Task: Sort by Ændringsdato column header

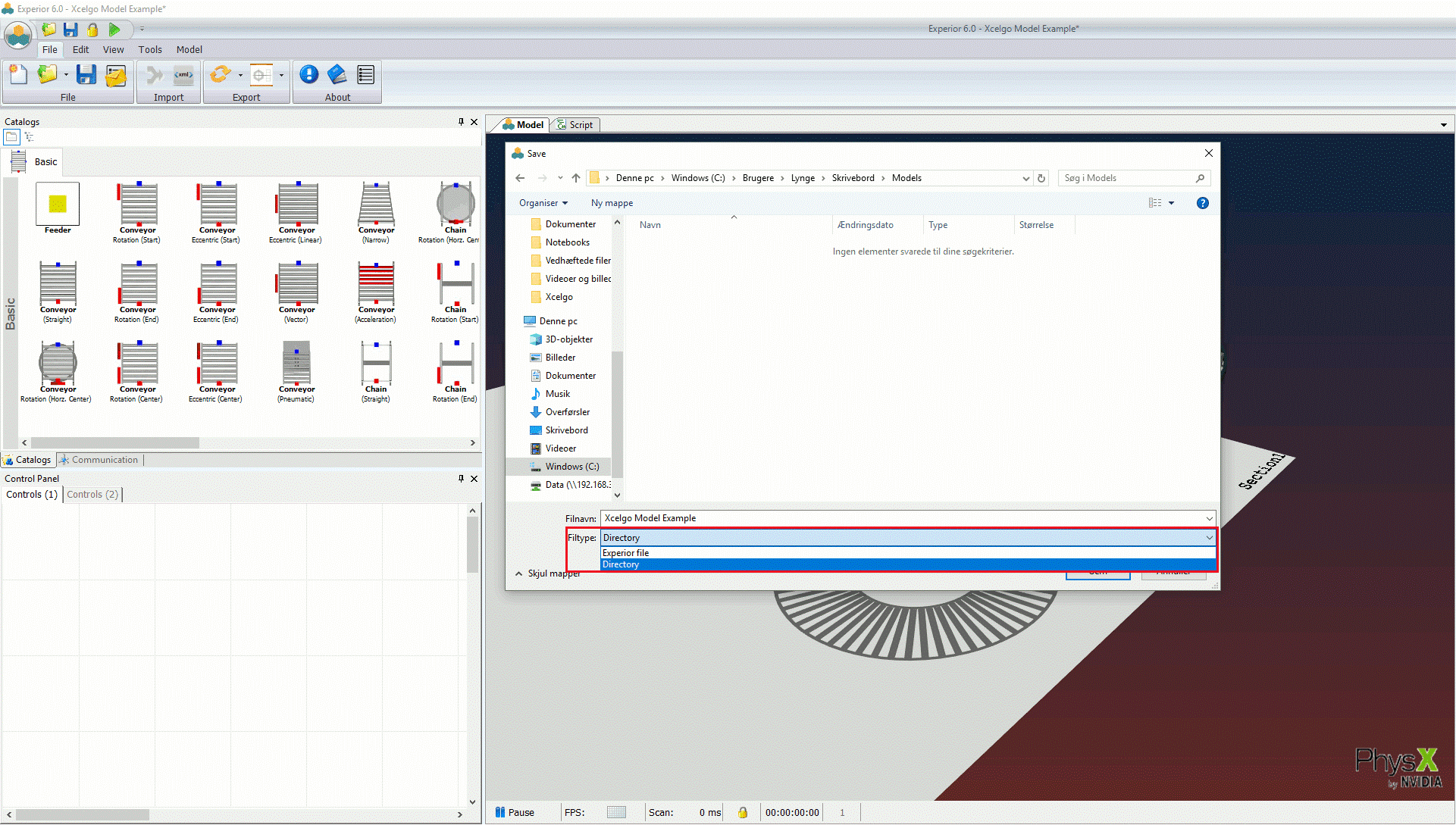Action: point(865,225)
